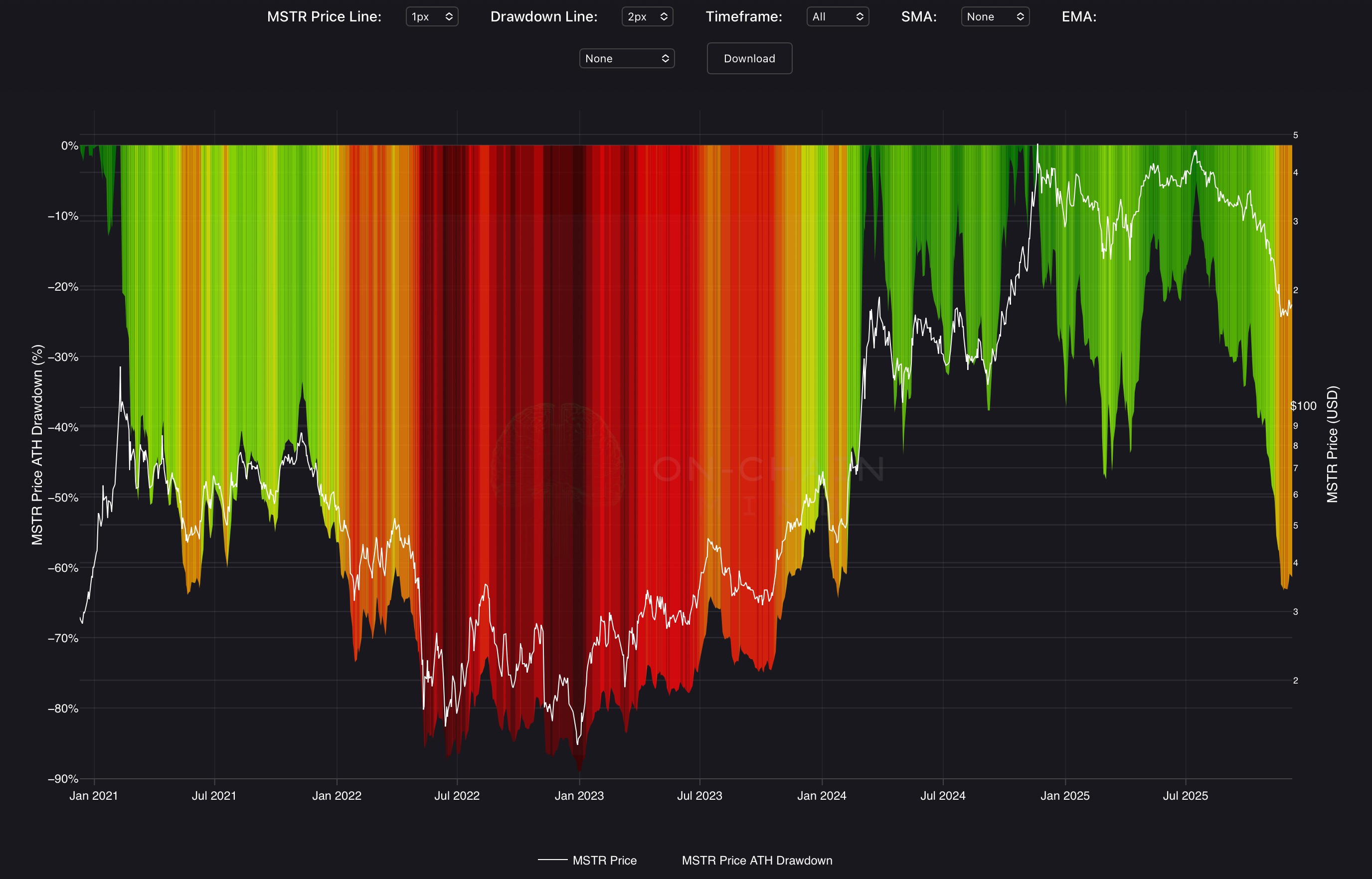Open the EMA dropdown showing None

pyautogui.click(x=627, y=58)
